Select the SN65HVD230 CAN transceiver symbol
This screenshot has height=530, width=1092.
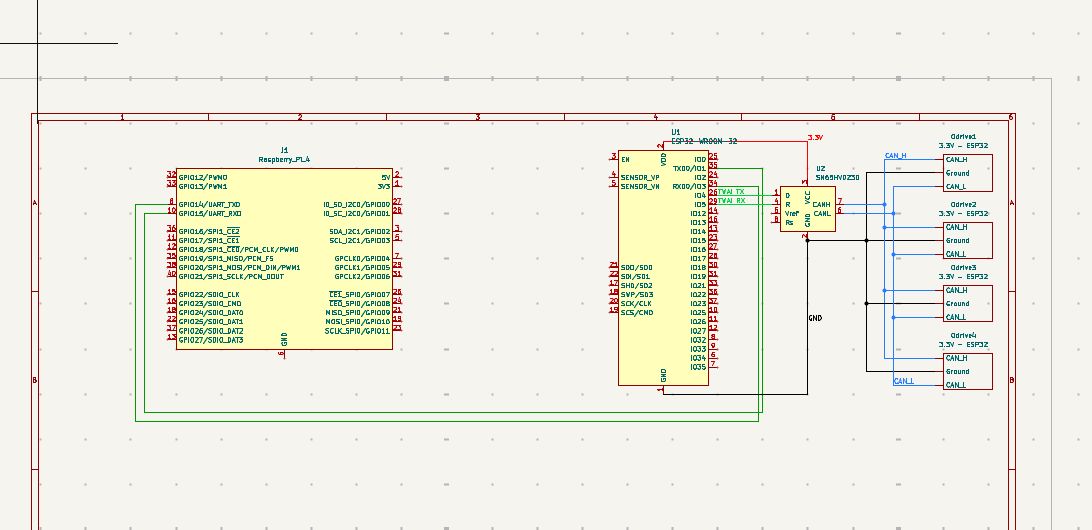point(807,210)
